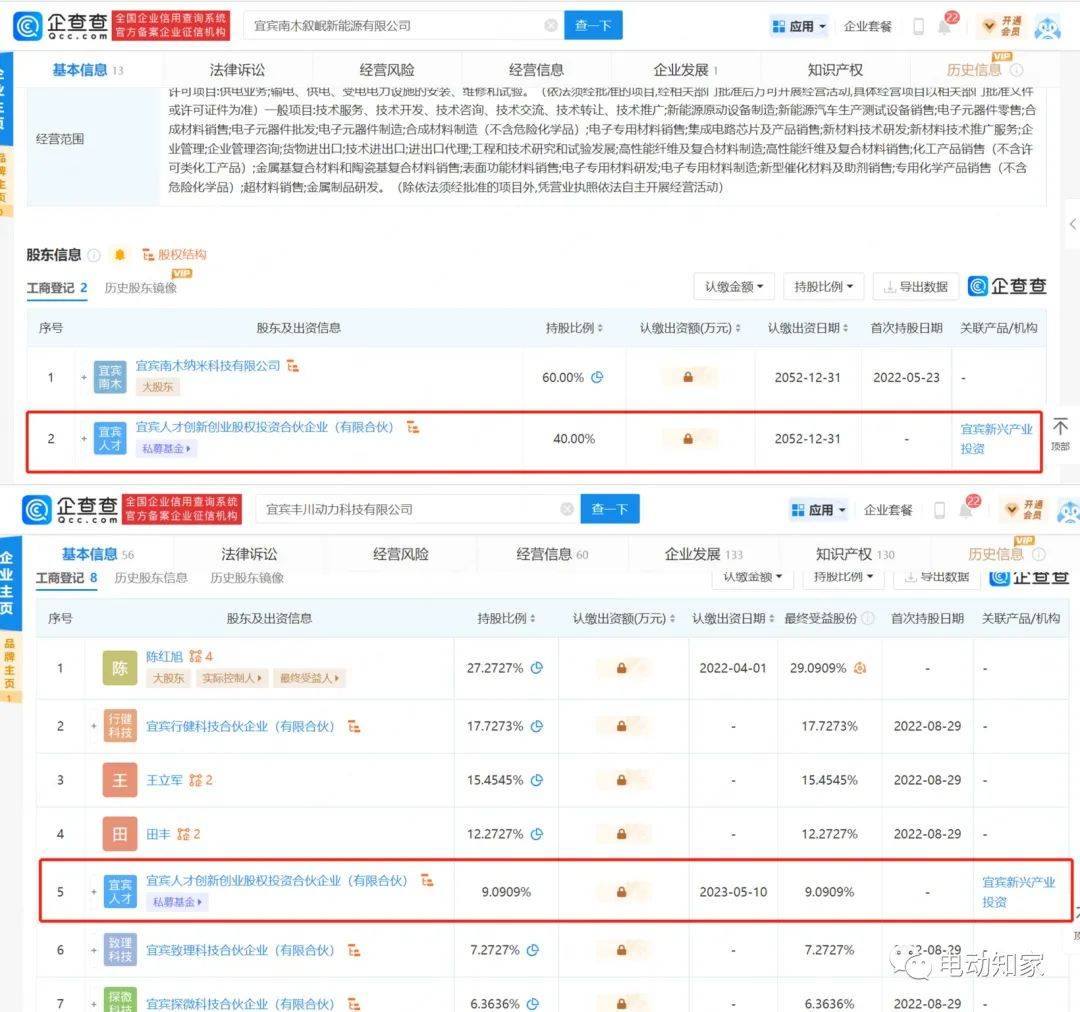Click the pie chart icon next to 12.2727%
This screenshot has height=1012, width=1080.
click(x=537, y=834)
